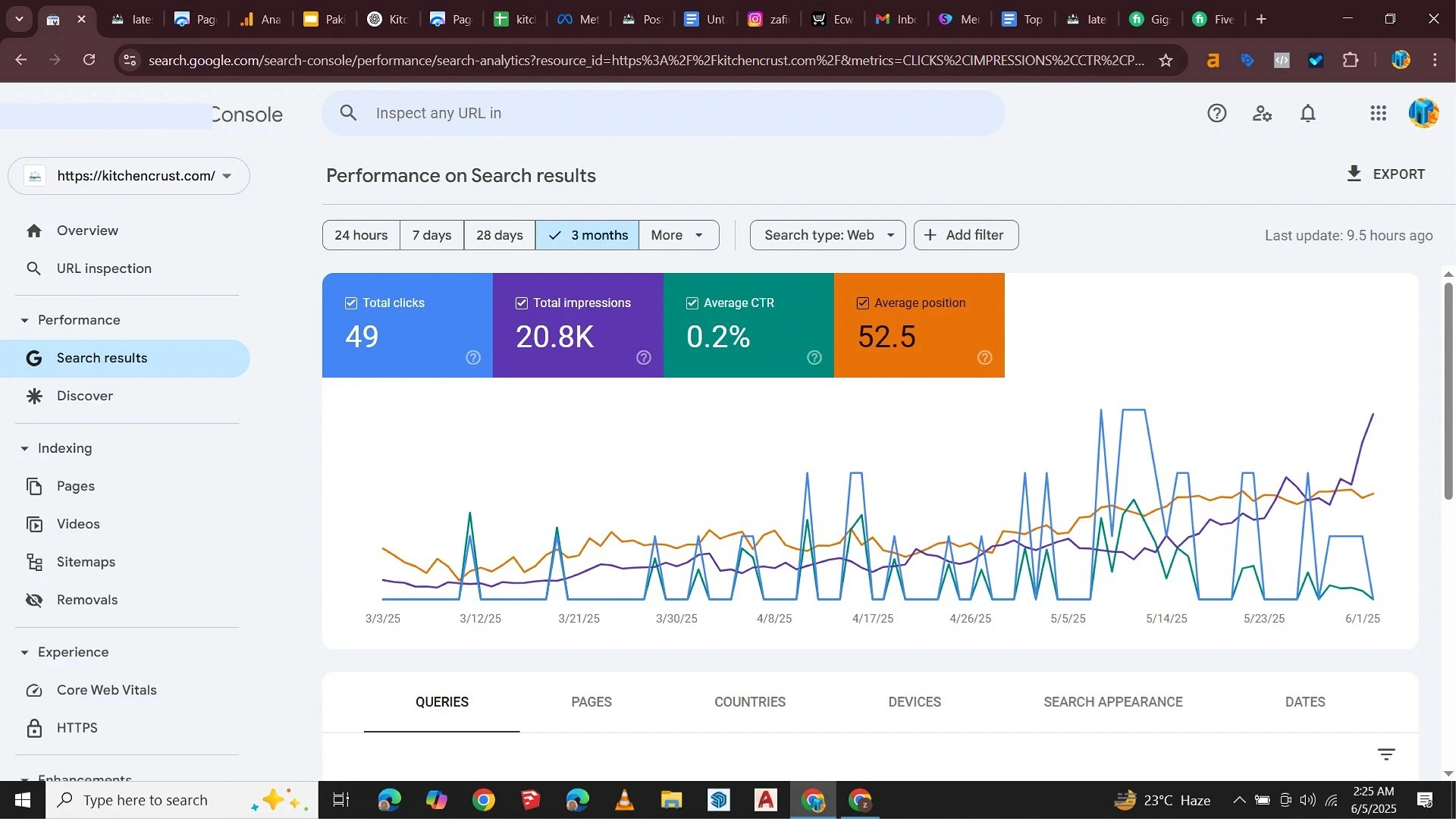Click the Total clicks help icon
Image resolution: width=1456 pixels, height=819 pixels.
473,357
